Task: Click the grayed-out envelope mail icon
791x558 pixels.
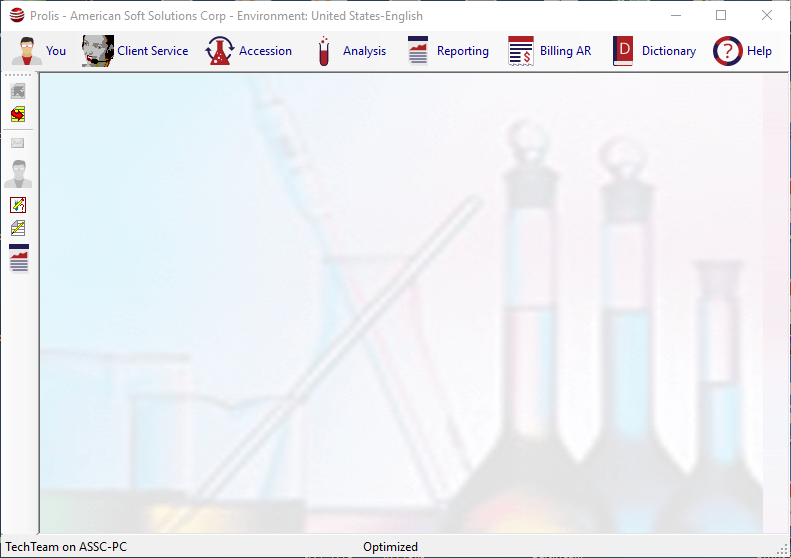Action: (x=18, y=143)
